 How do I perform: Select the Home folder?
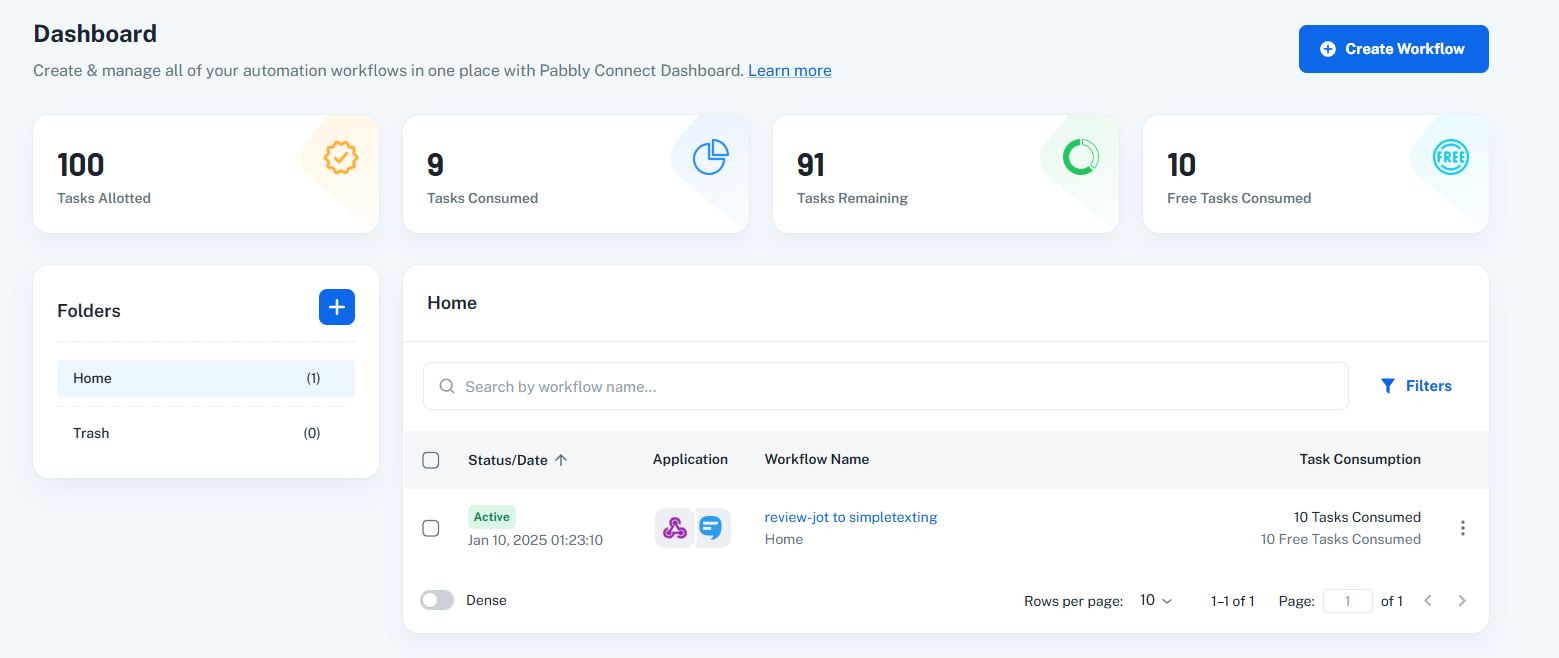point(205,378)
